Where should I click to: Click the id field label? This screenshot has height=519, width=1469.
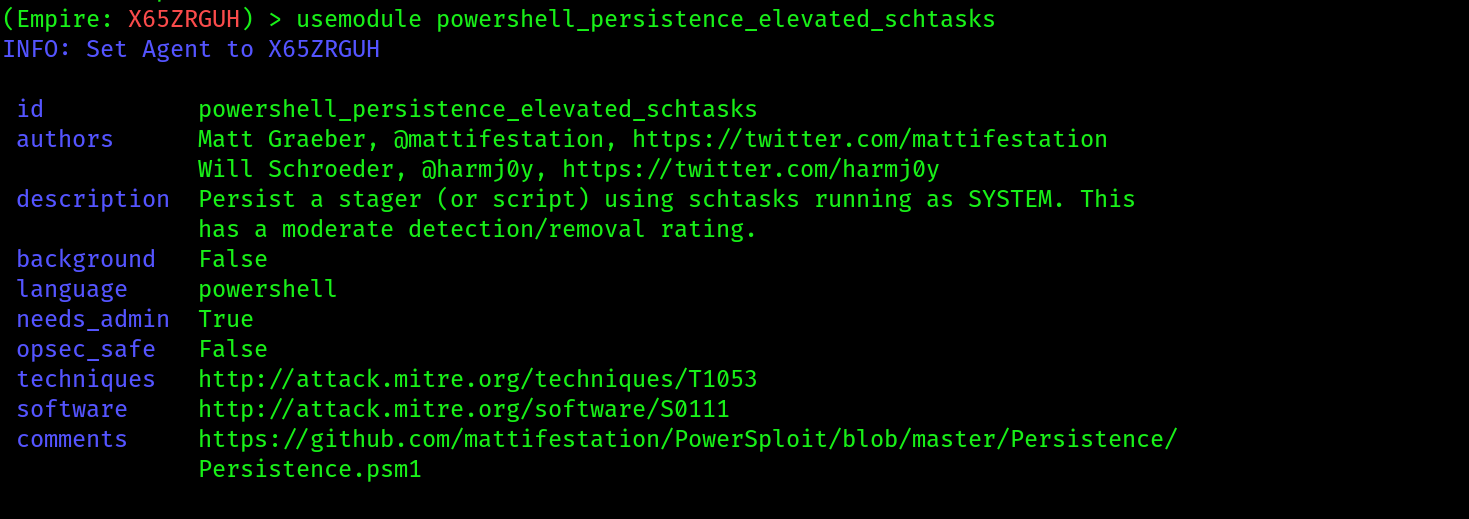tap(30, 109)
